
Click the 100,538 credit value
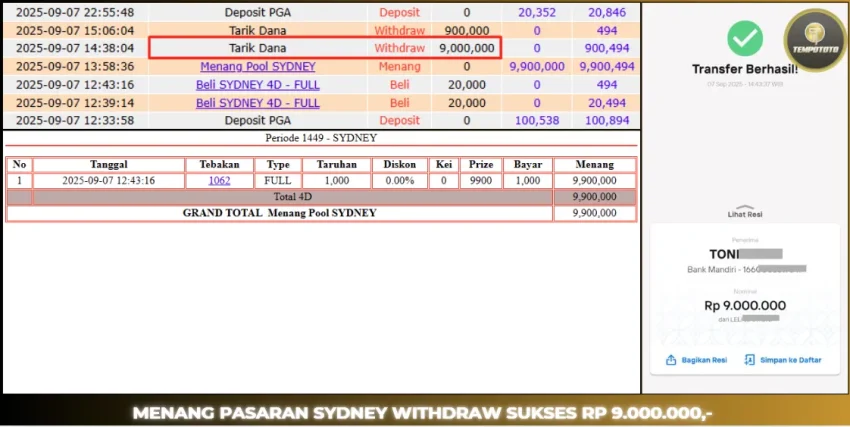pos(537,120)
